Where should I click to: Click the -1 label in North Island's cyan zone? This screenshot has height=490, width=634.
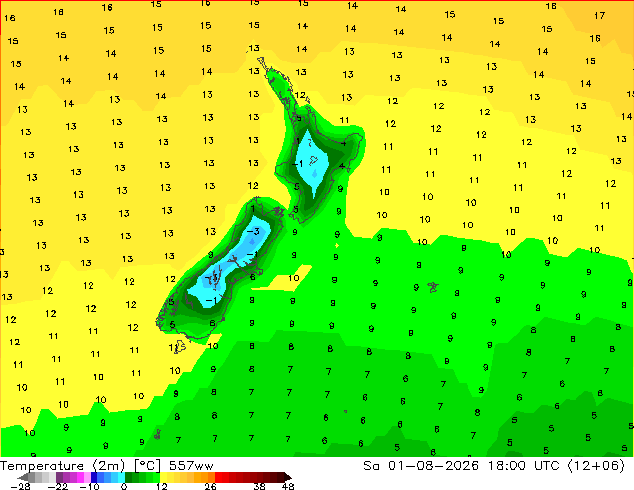[x=297, y=164]
